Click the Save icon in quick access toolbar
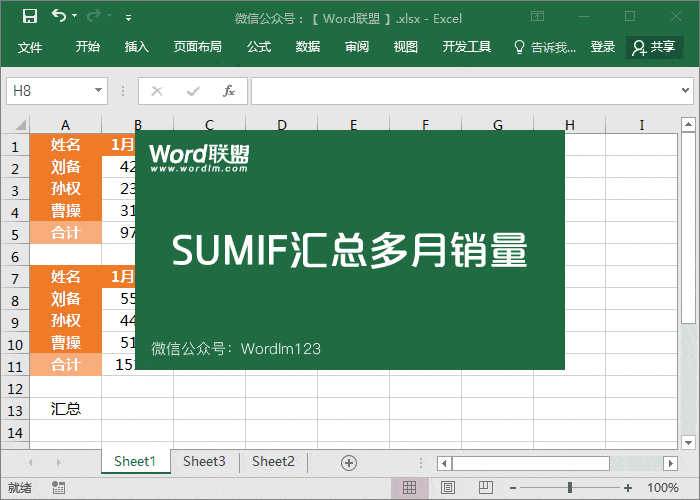Viewport: 700px width, 500px height. coord(30,17)
